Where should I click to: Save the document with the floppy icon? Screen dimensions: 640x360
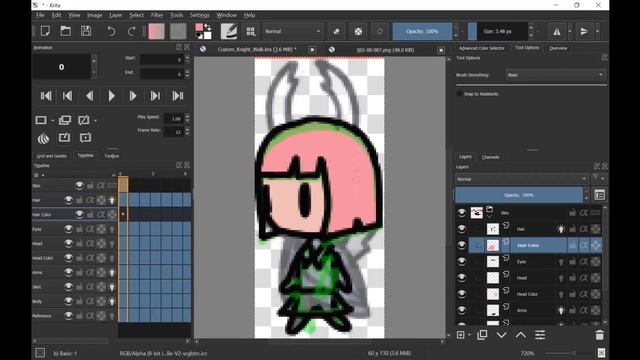point(86,31)
